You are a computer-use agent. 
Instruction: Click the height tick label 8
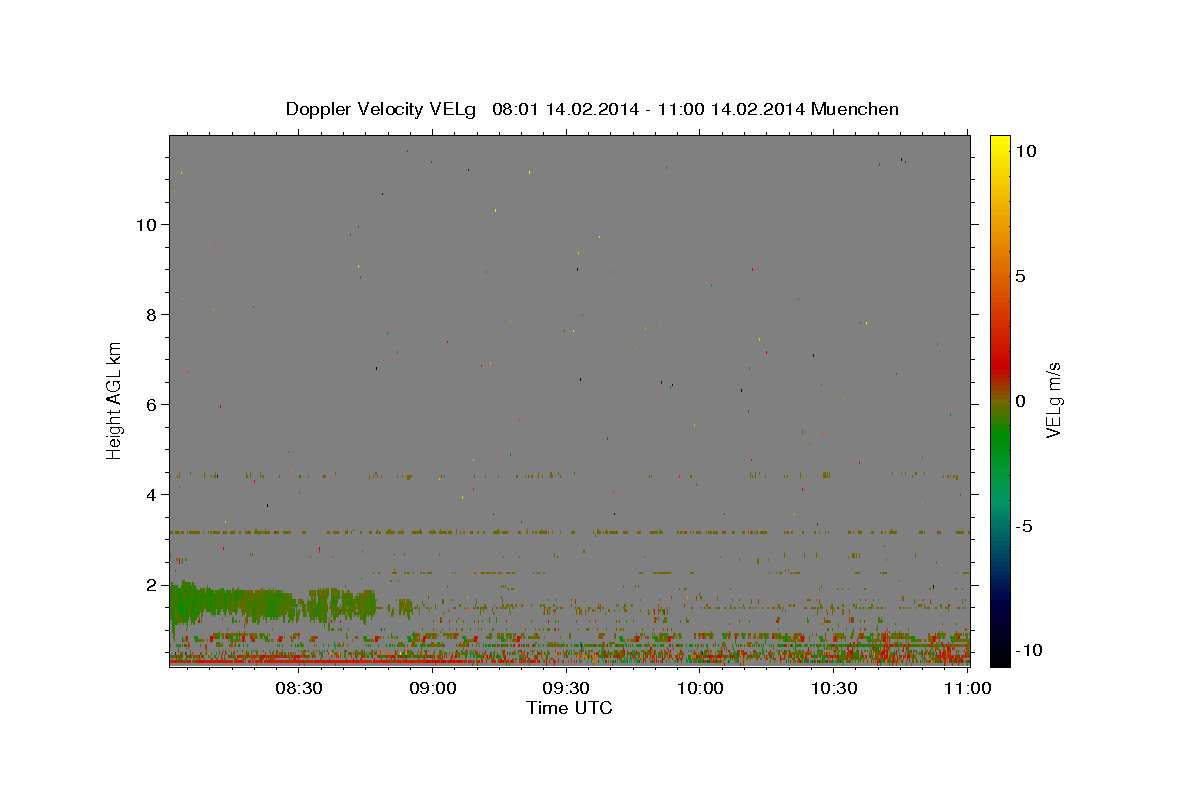tap(152, 314)
